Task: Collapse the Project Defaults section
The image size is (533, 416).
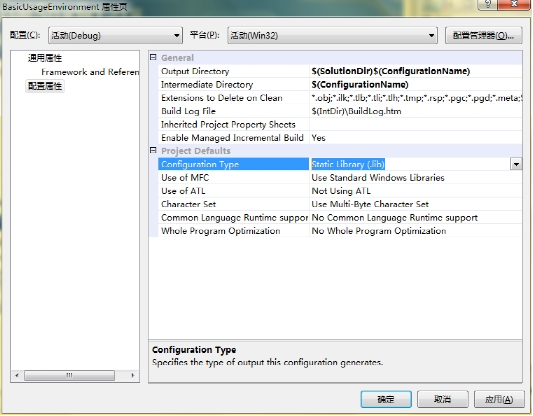Action: pos(153,150)
